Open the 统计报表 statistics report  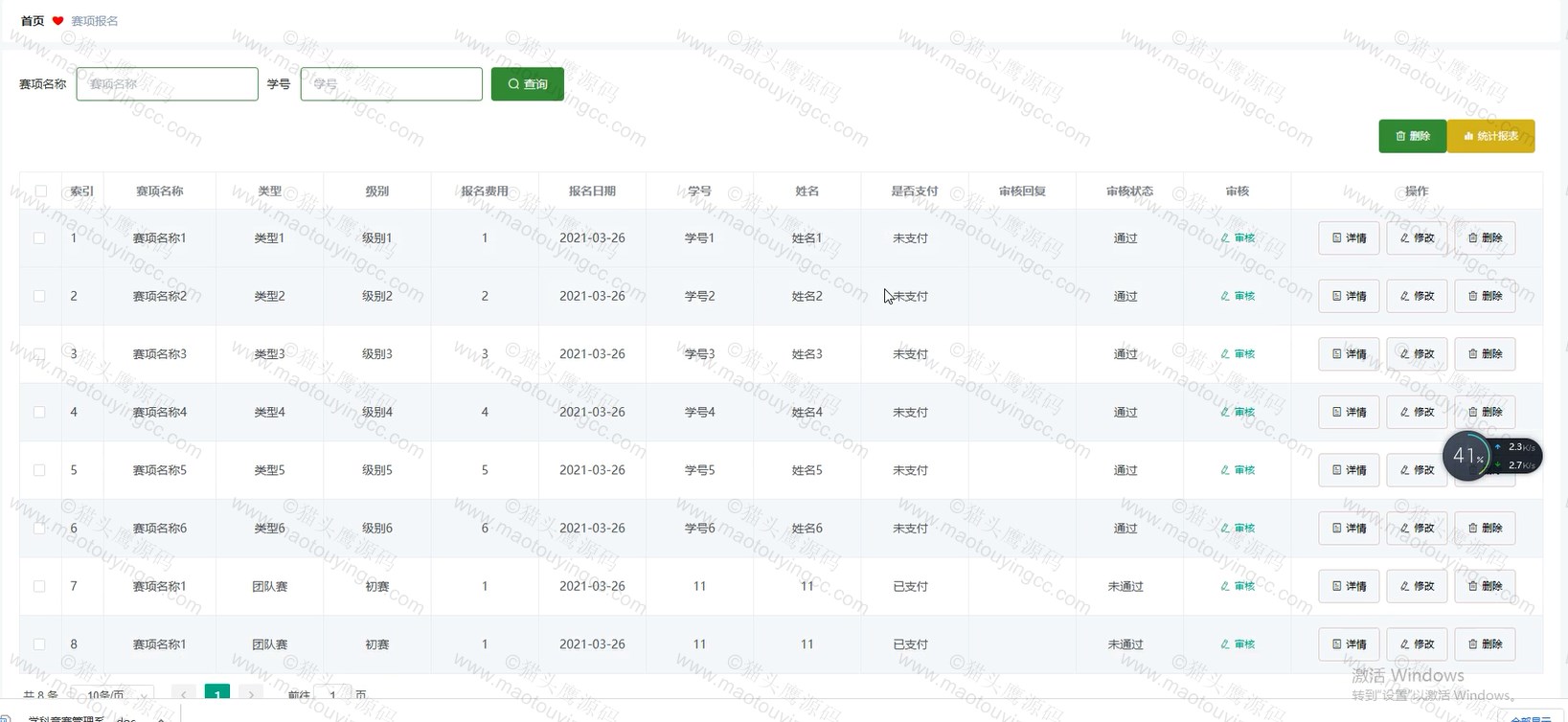[1490, 136]
